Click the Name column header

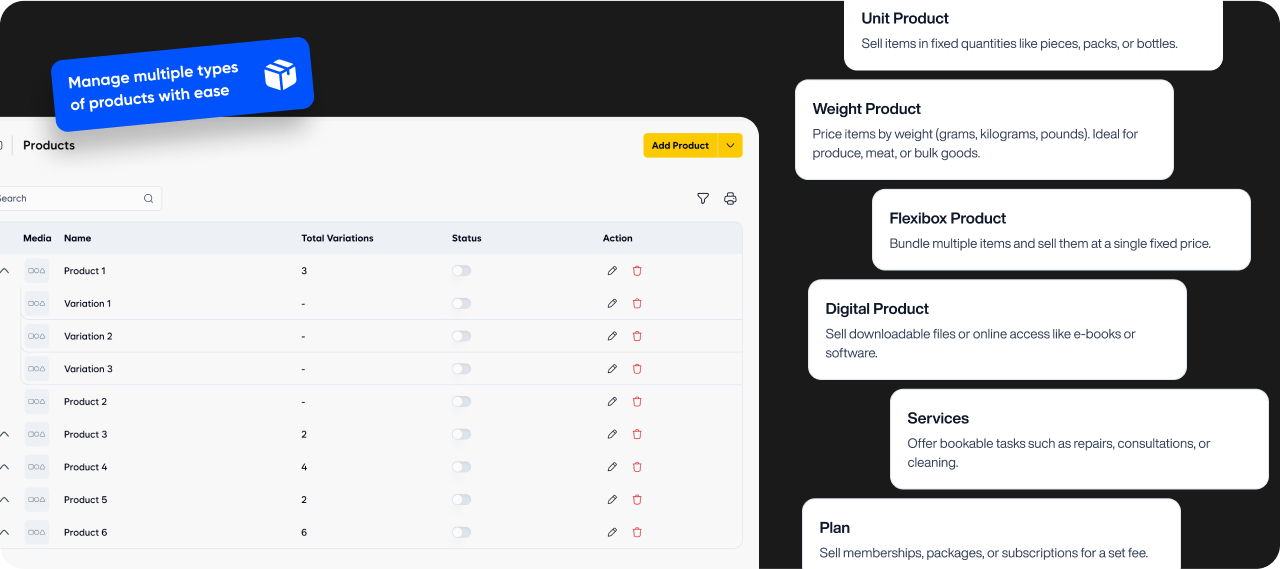77,239
